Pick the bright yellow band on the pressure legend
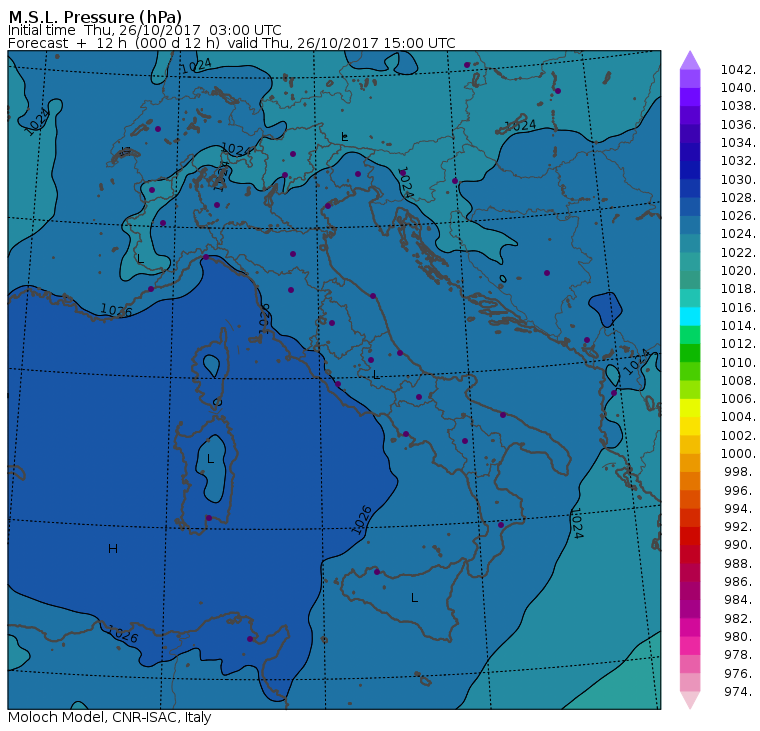Image resolution: width=760 pixels, height=731 pixels. (x=690, y=408)
